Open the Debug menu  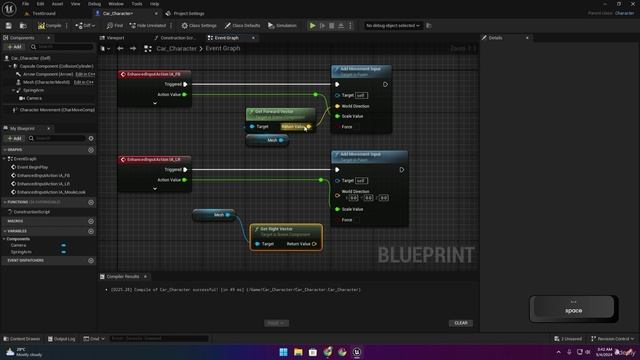(x=94, y=4)
